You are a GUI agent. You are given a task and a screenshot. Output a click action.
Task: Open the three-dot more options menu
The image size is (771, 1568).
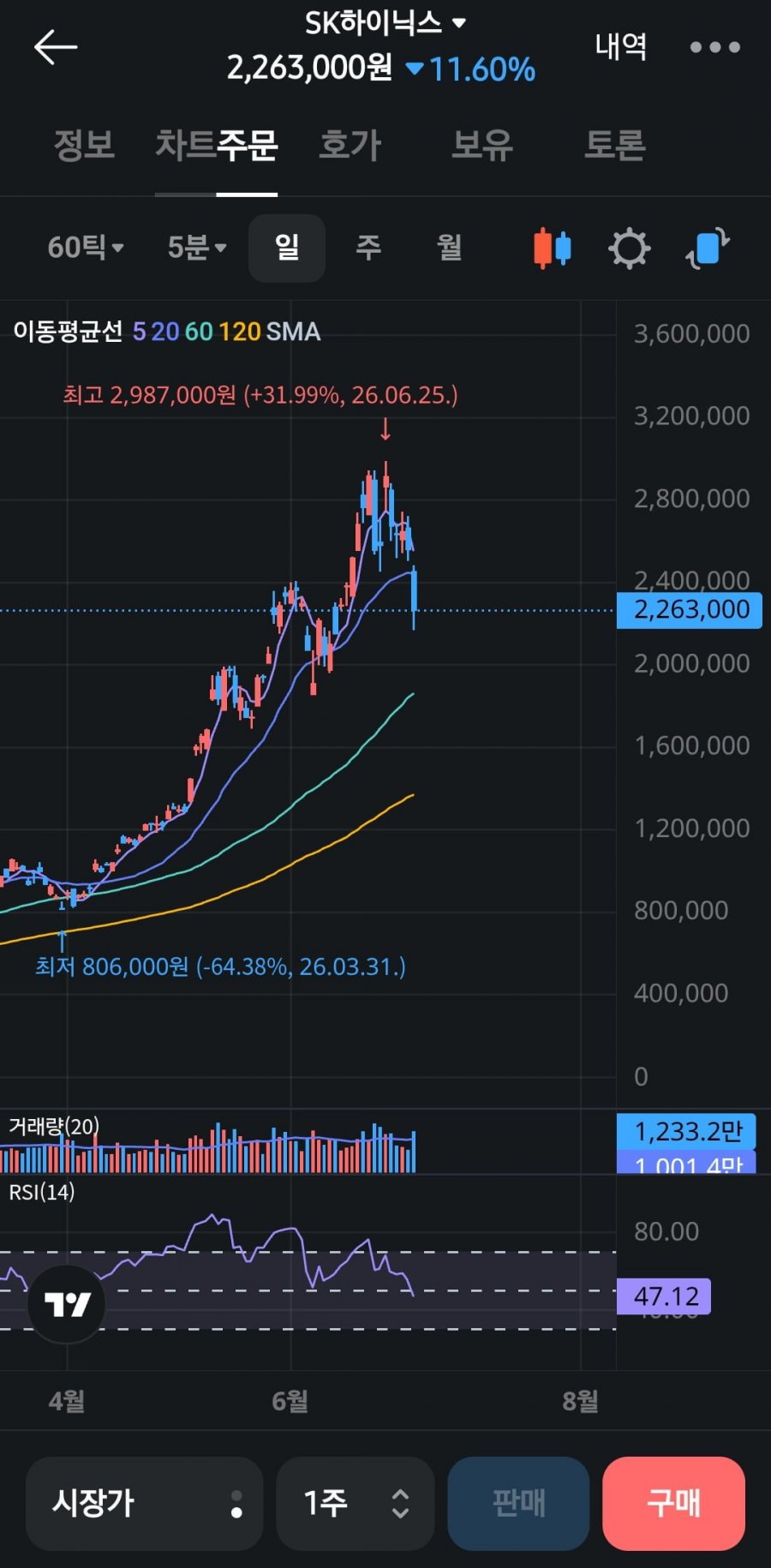click(x=715, y=47)
